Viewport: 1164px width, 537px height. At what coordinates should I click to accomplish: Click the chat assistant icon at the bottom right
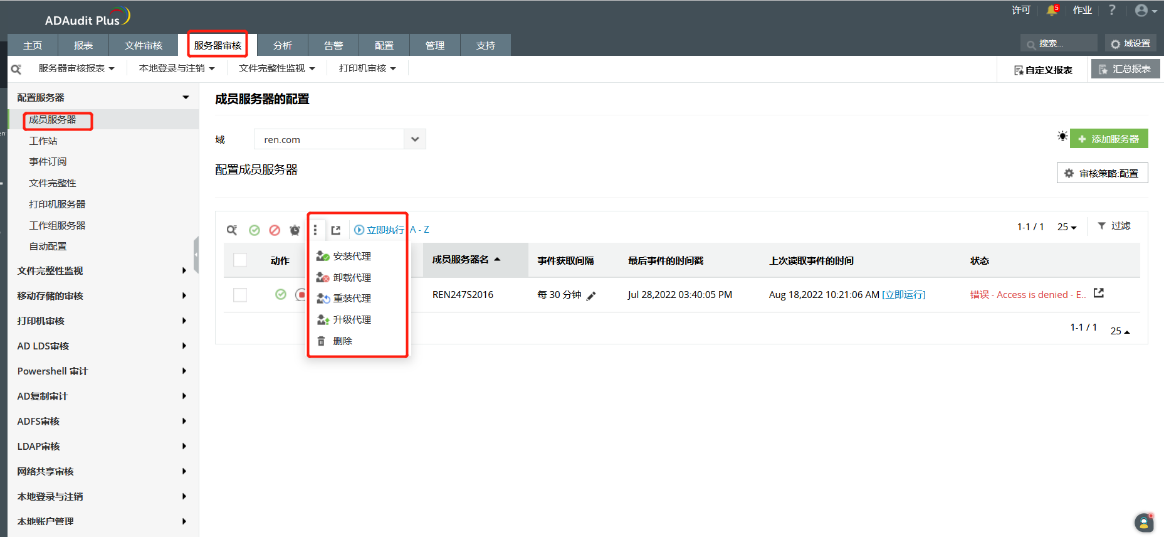(1143, 521)
